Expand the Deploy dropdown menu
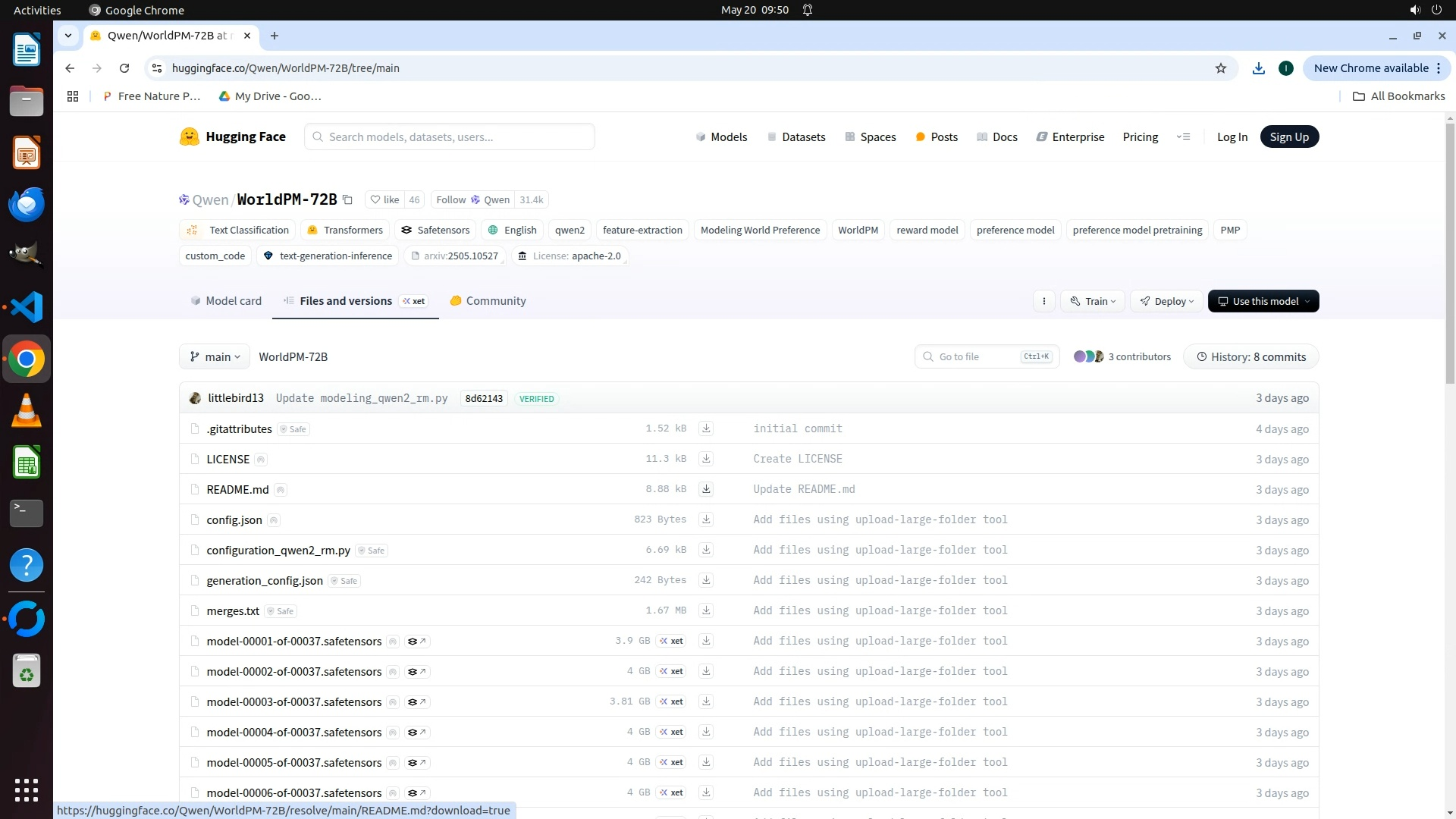1456x819 pixels. click(x=1166, y=301)
